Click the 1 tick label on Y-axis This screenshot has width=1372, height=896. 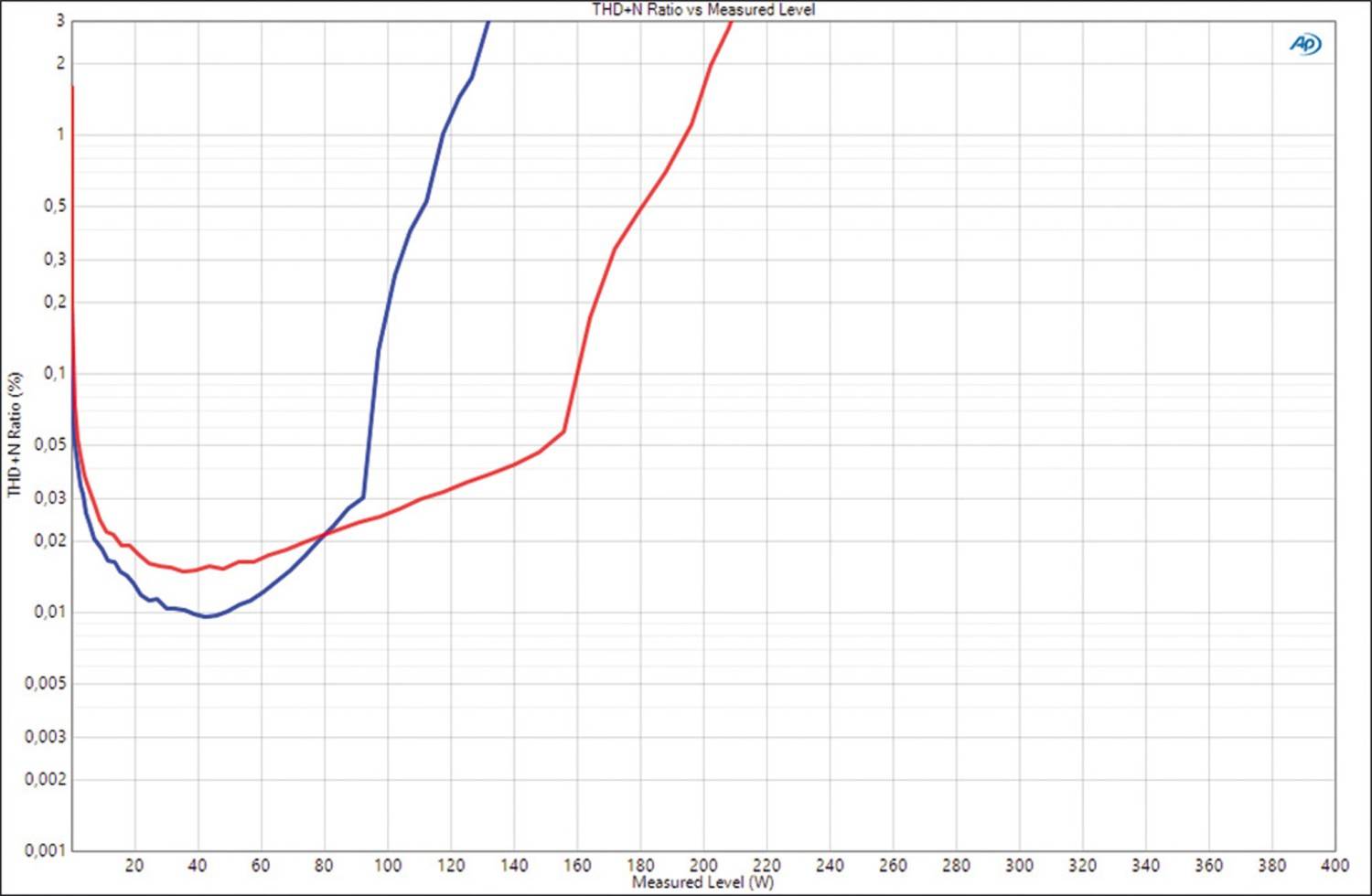click(x=61, y=134)
